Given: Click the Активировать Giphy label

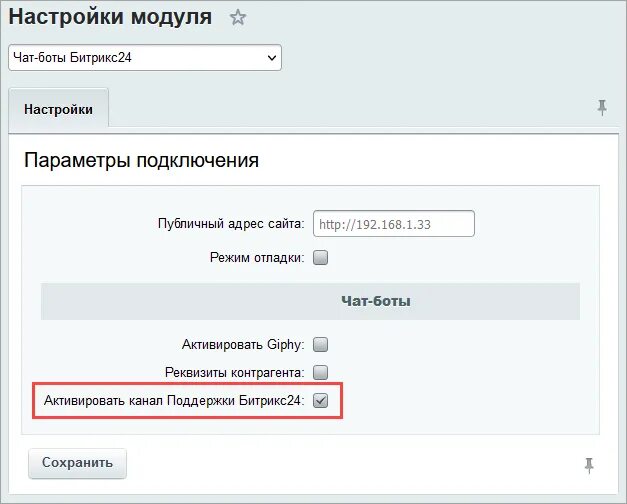Looking at the screenshot, I should click(243, 344).
